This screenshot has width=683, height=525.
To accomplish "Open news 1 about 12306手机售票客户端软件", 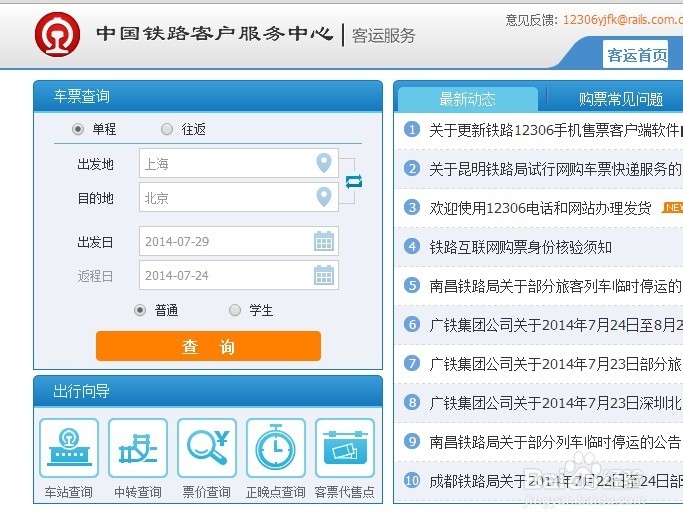I will click(x=556, y=130).
